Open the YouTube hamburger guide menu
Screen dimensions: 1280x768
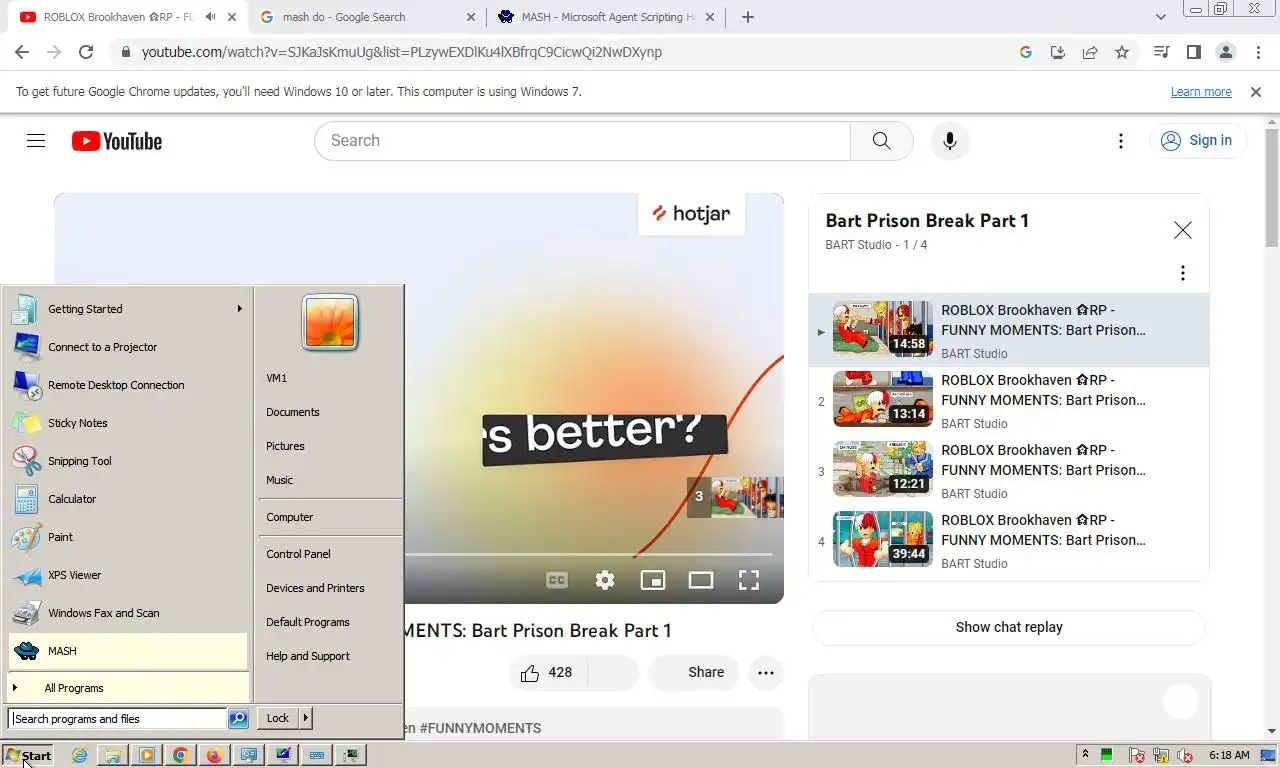36,141
